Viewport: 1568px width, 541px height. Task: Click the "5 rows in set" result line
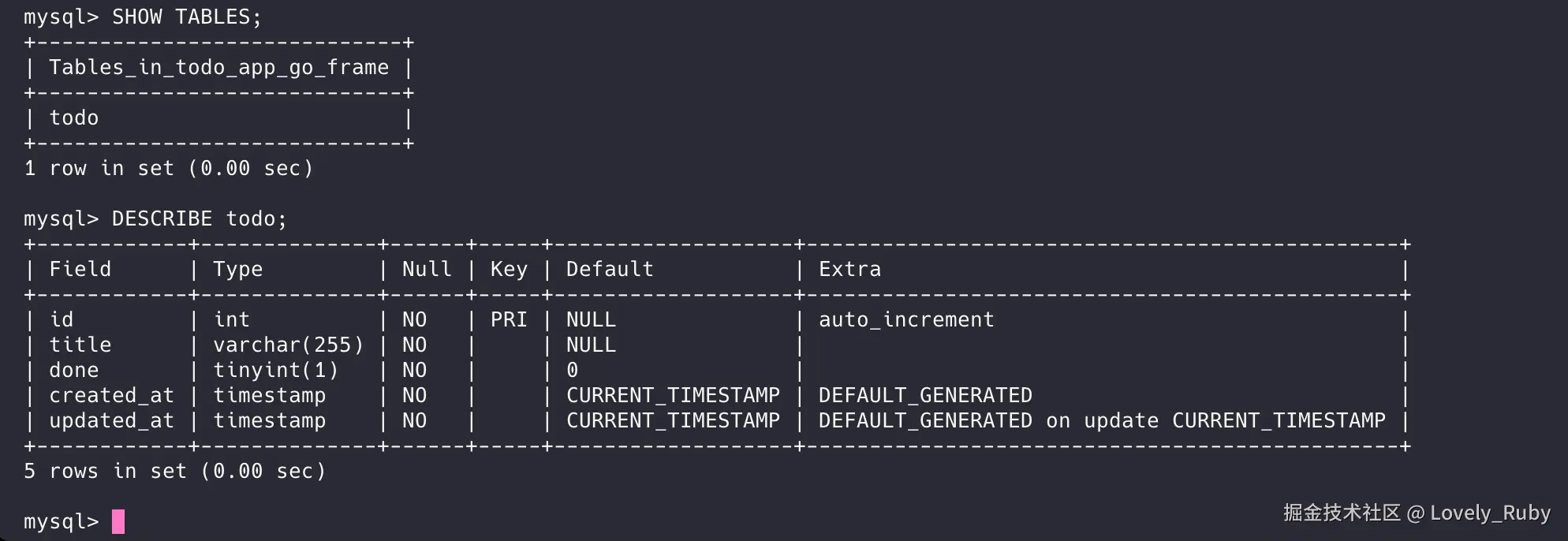174,472
